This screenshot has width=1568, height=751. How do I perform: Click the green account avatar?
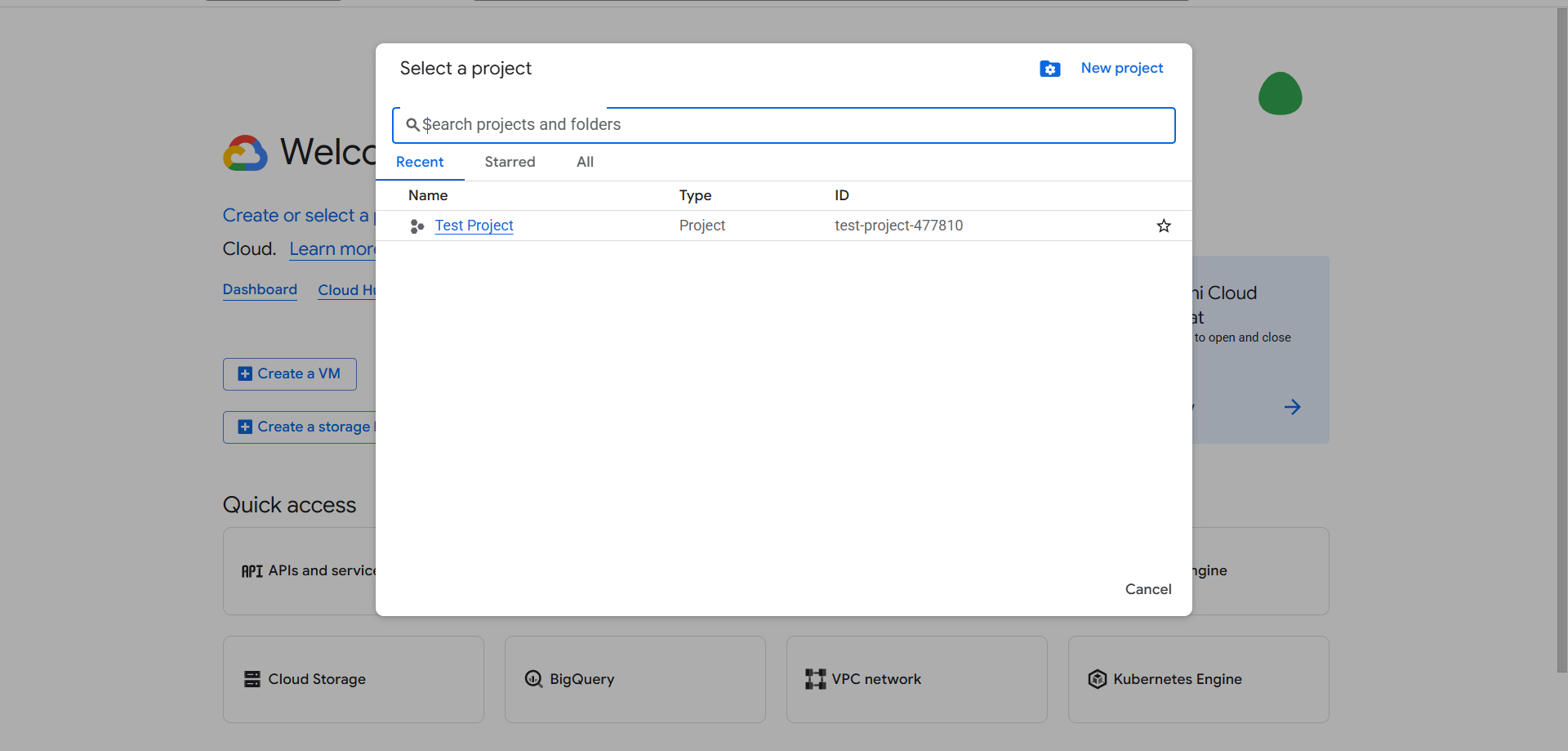tap(1280, 93)
